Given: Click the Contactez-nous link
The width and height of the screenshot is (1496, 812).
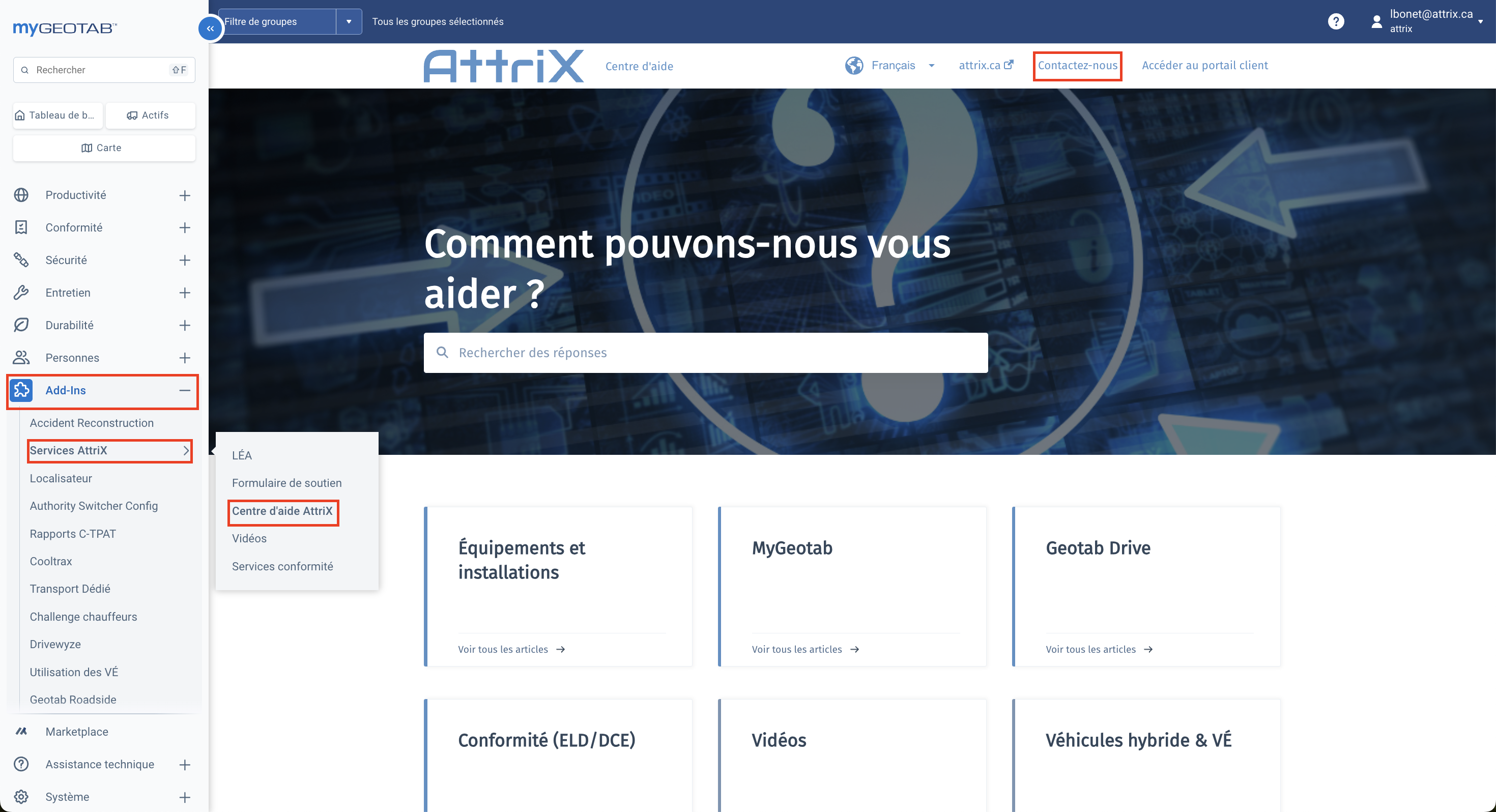Looking at the screenshot, I should [x=1077, y=65].
